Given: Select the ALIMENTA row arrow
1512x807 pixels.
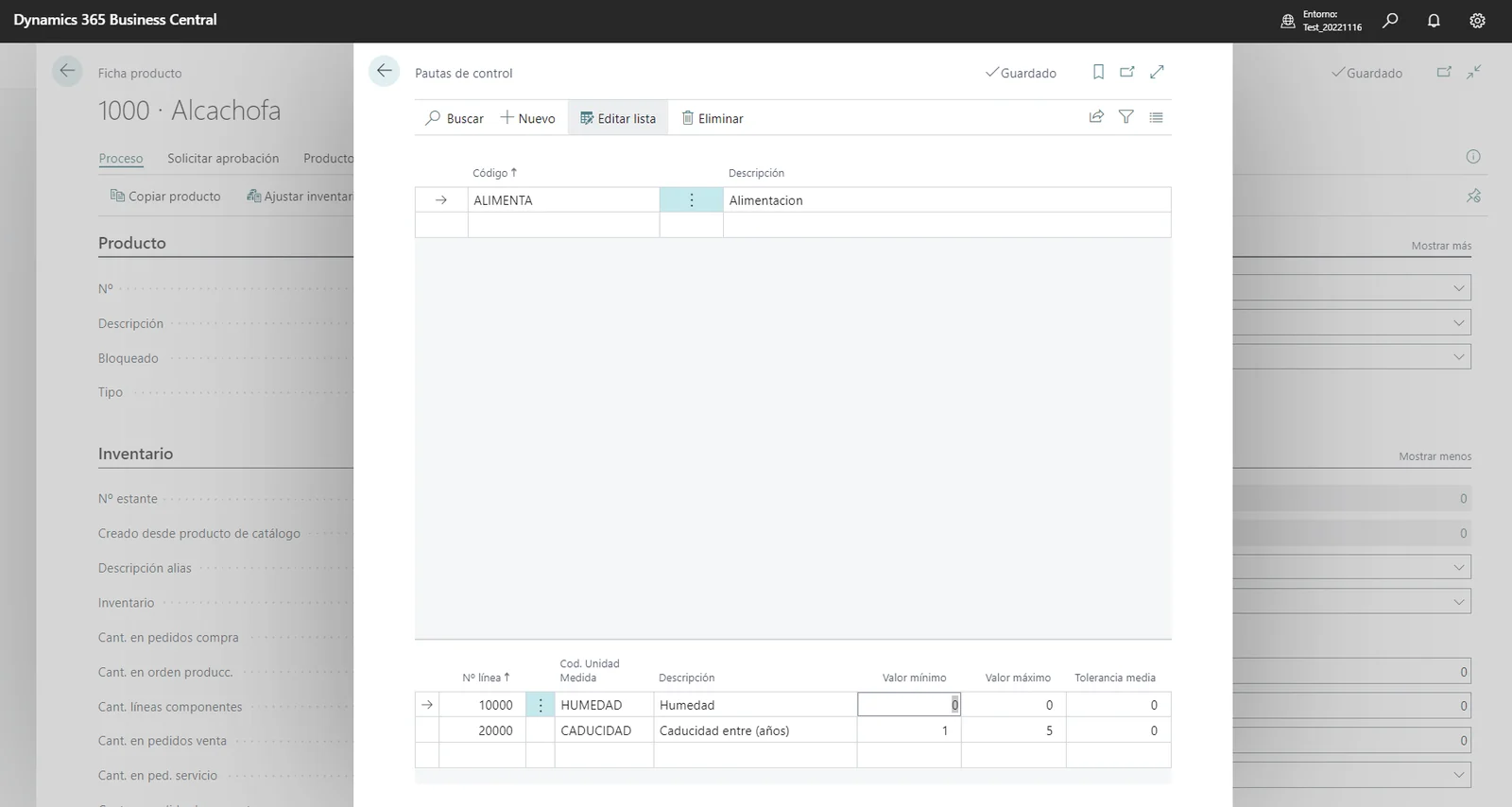Looking at the screenshot, I should tap(441, 200).
